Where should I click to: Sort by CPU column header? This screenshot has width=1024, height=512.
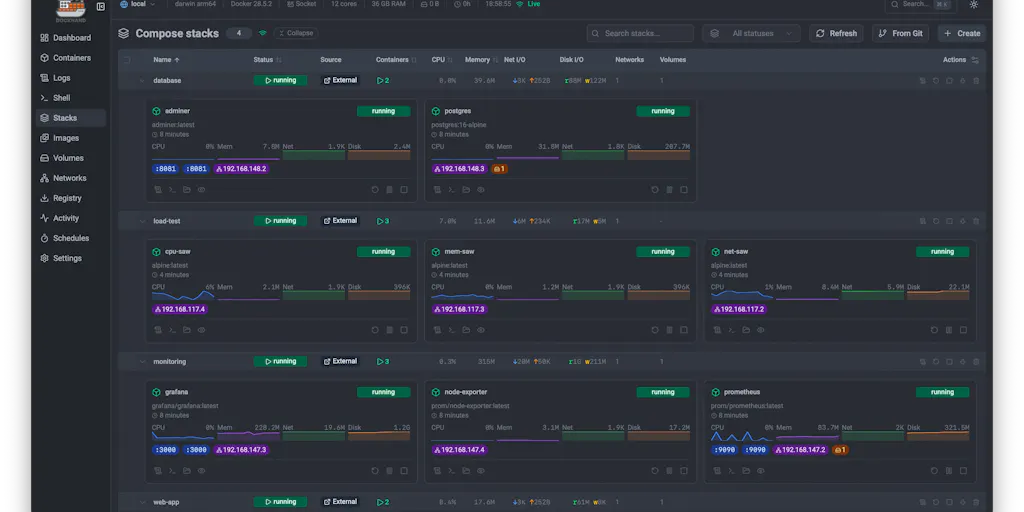coord(442,60)
